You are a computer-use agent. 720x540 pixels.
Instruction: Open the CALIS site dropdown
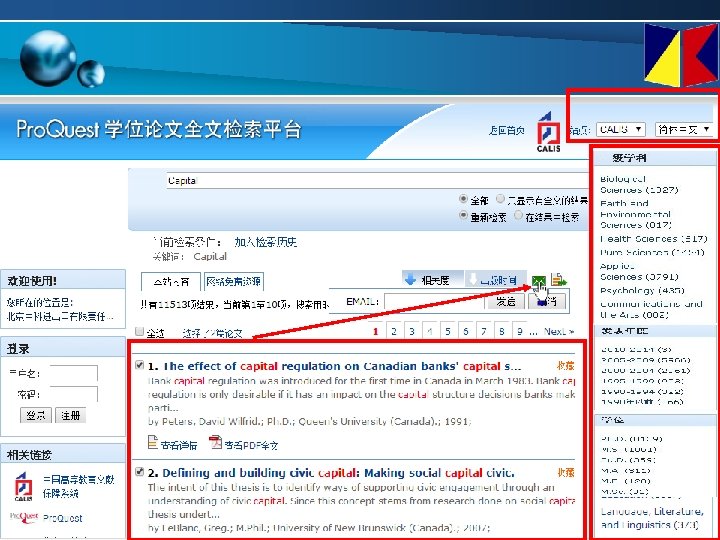621,129
